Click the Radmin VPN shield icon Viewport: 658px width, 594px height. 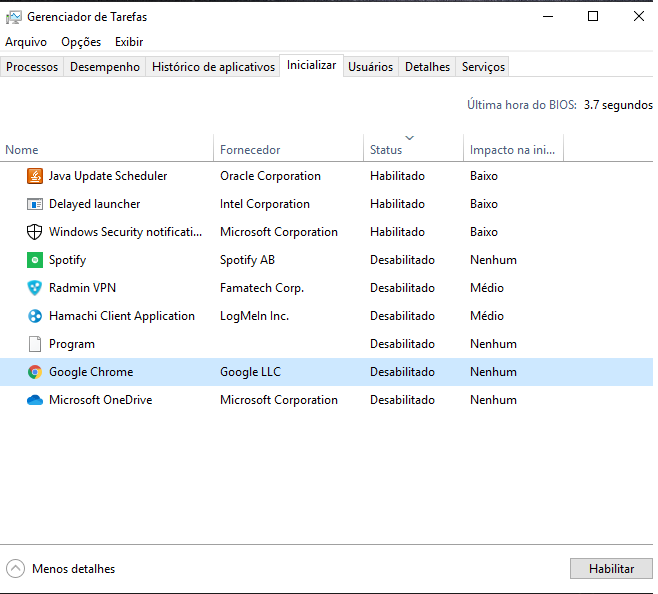coord(35,288)
